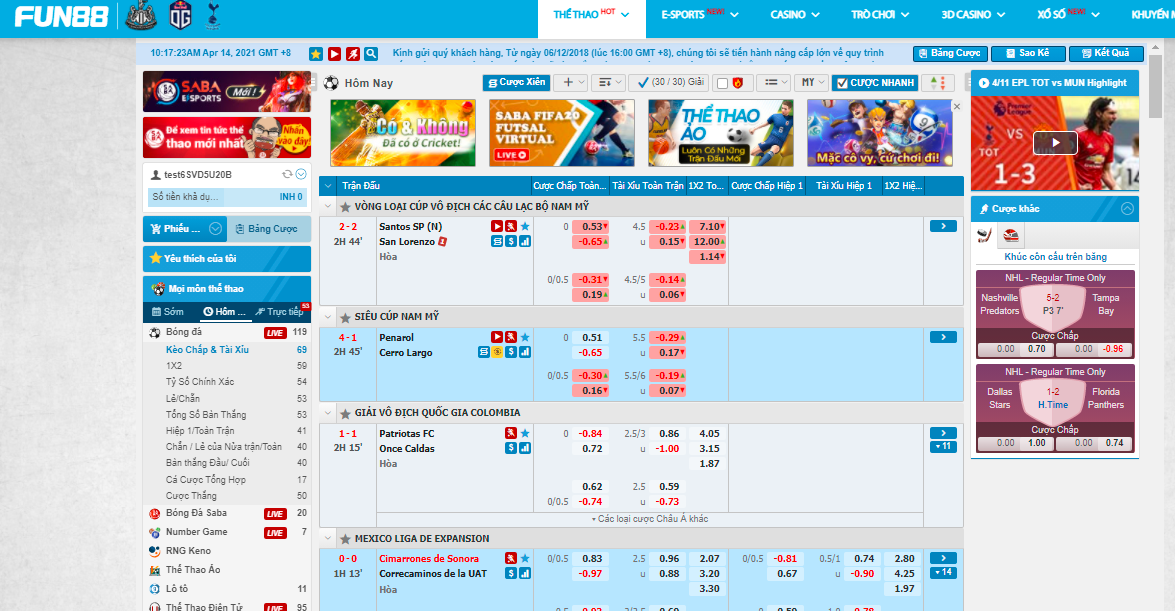Open Yêu thích của tôi favorites
Image resolution: width=1175 pixels, height=611 pixels.
227,259
